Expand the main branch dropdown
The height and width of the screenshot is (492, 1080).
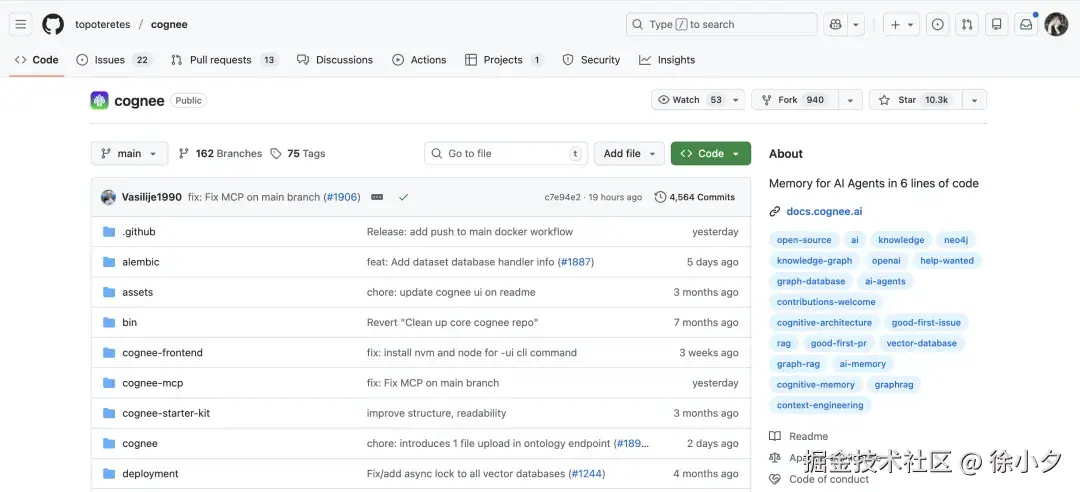129,154
